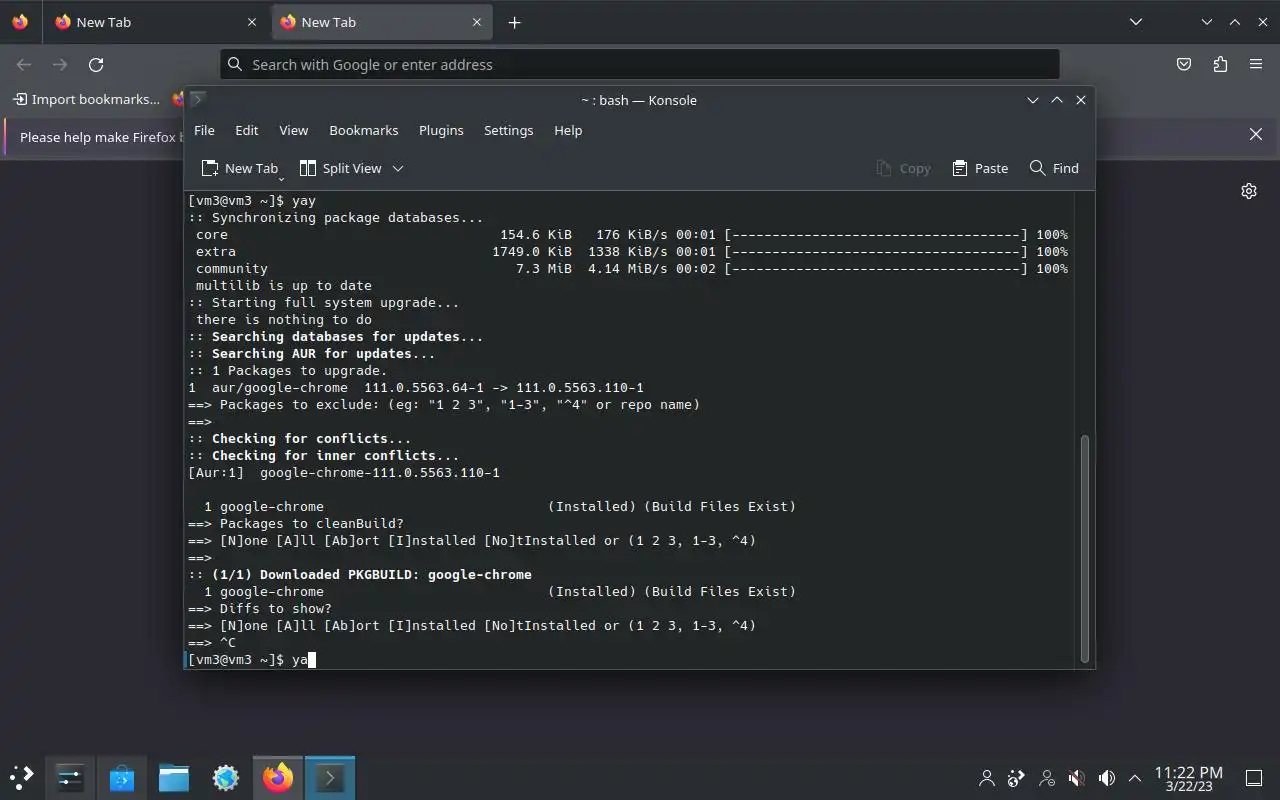Image resolution: width=1280 pixels, height=800 pixels.
Task: Open the Firefox list all tabs dropdown
Action: (1136, 22)
